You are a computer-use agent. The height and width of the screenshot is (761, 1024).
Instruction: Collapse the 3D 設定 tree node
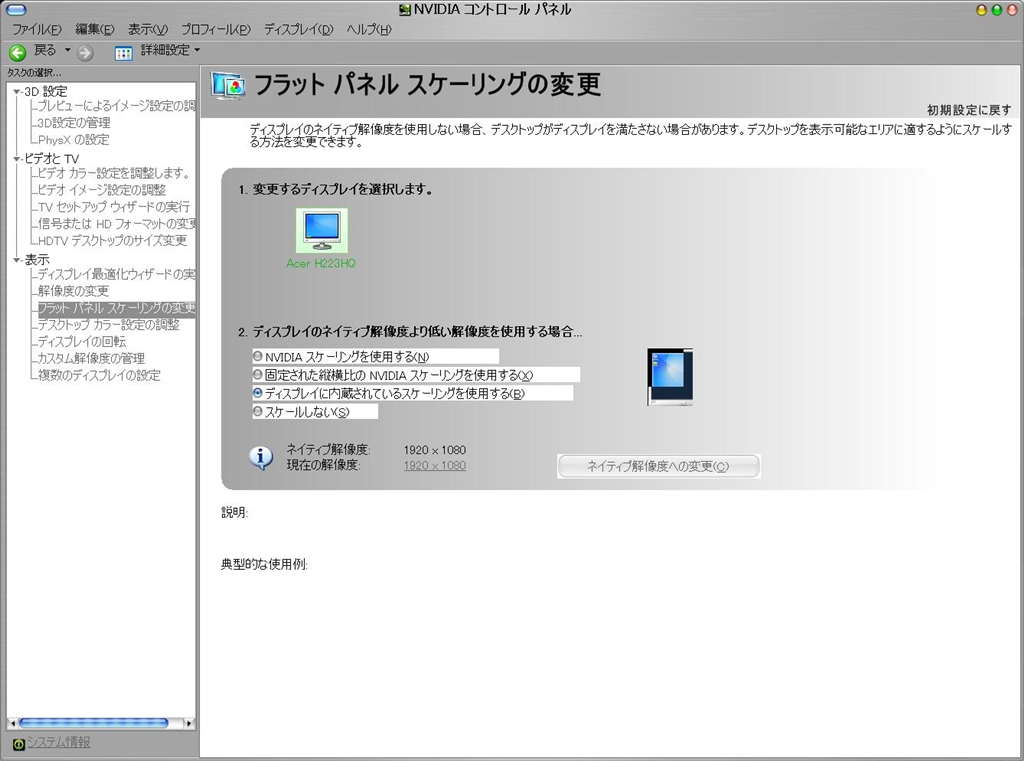[x=16, y=92]
